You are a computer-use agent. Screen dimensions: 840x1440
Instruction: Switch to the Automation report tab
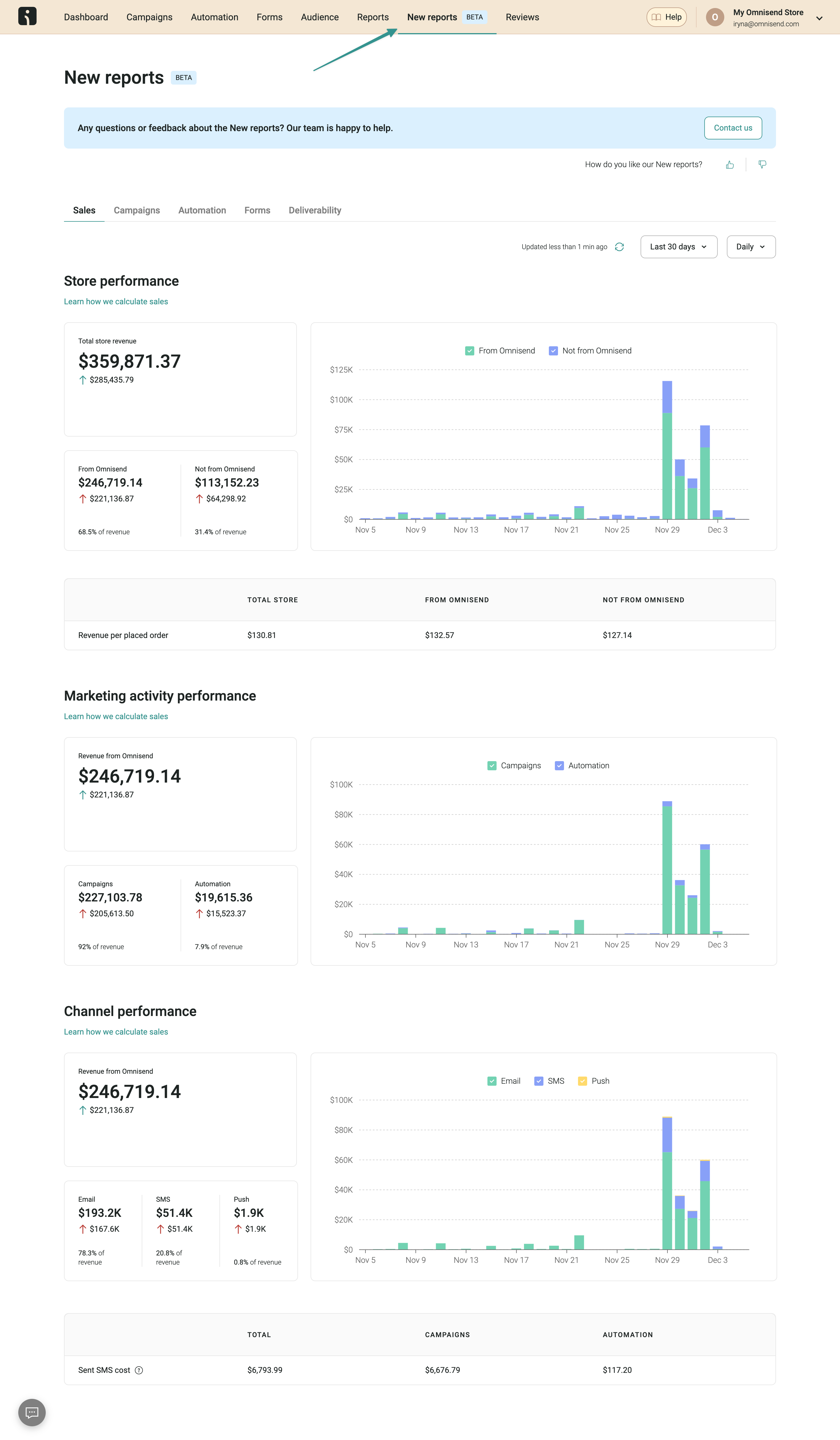pos(202,210)
